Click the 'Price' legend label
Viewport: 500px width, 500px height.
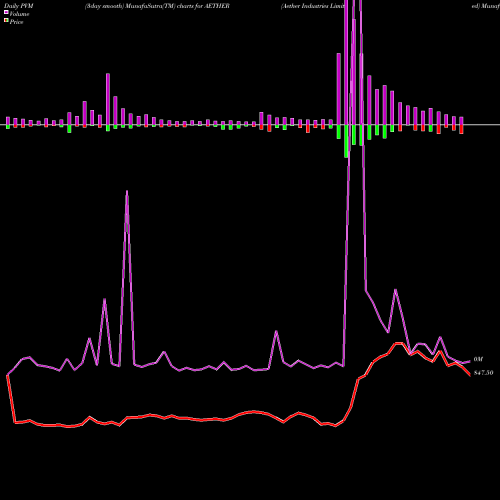(x=16, y=22)
